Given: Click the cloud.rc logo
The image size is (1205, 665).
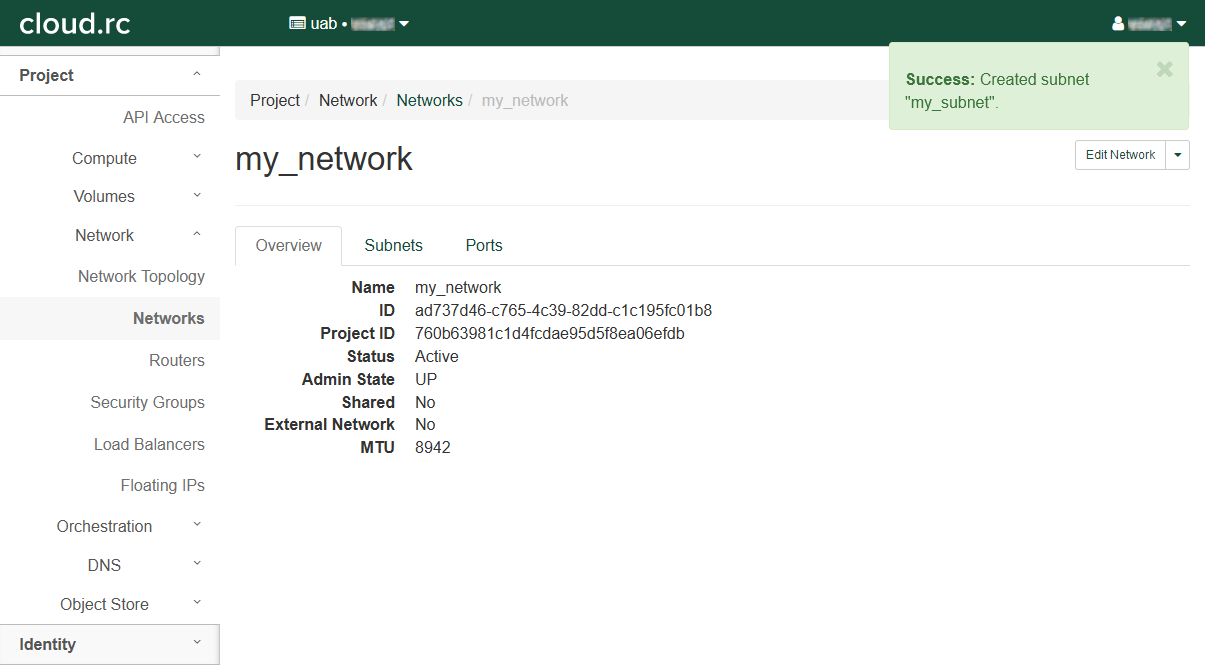Looking at the screenshot, I should tap(75, 23).
